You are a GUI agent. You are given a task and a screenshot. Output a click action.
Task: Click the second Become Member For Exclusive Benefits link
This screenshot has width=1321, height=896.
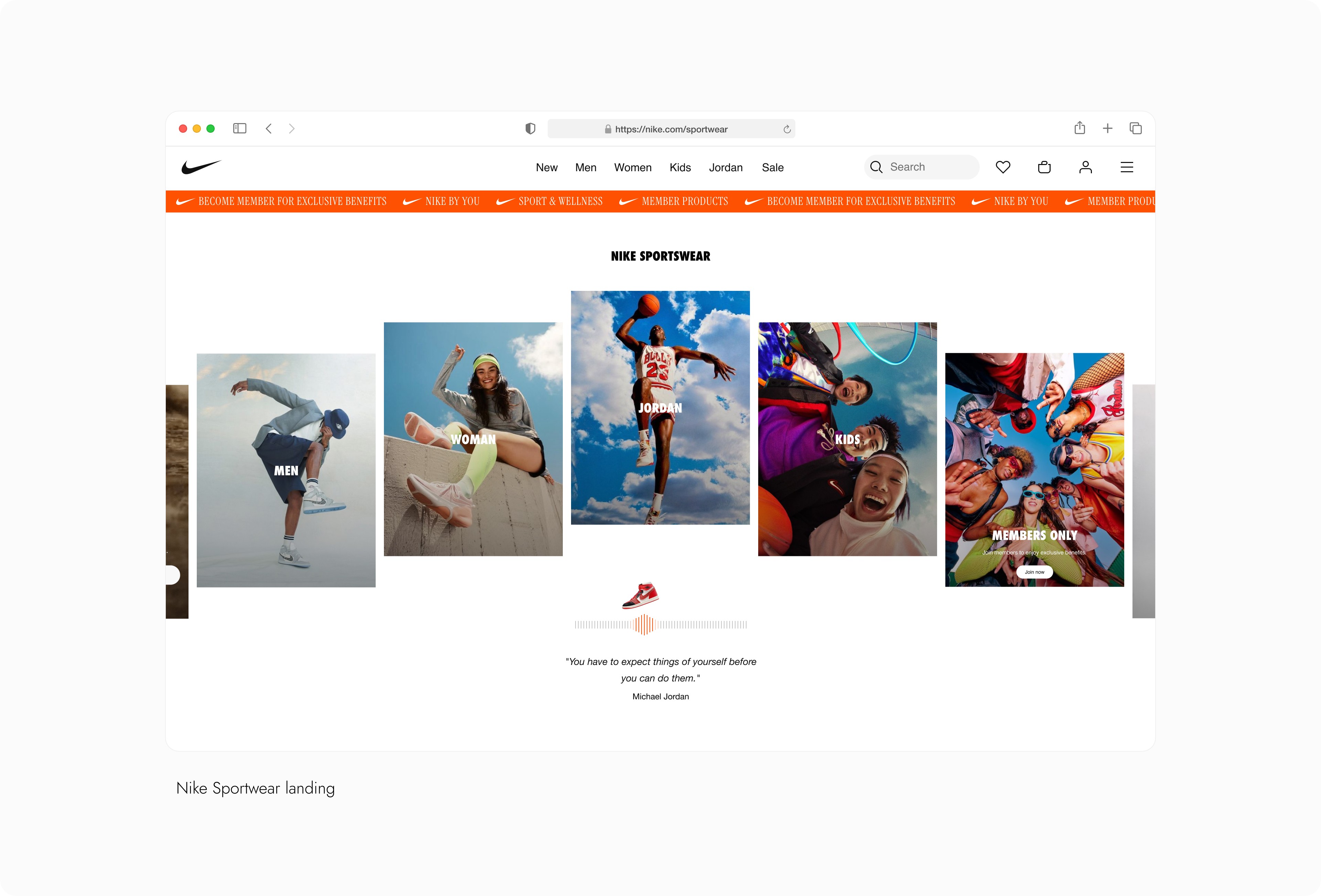pyautogui.click(x=850, y=201)
